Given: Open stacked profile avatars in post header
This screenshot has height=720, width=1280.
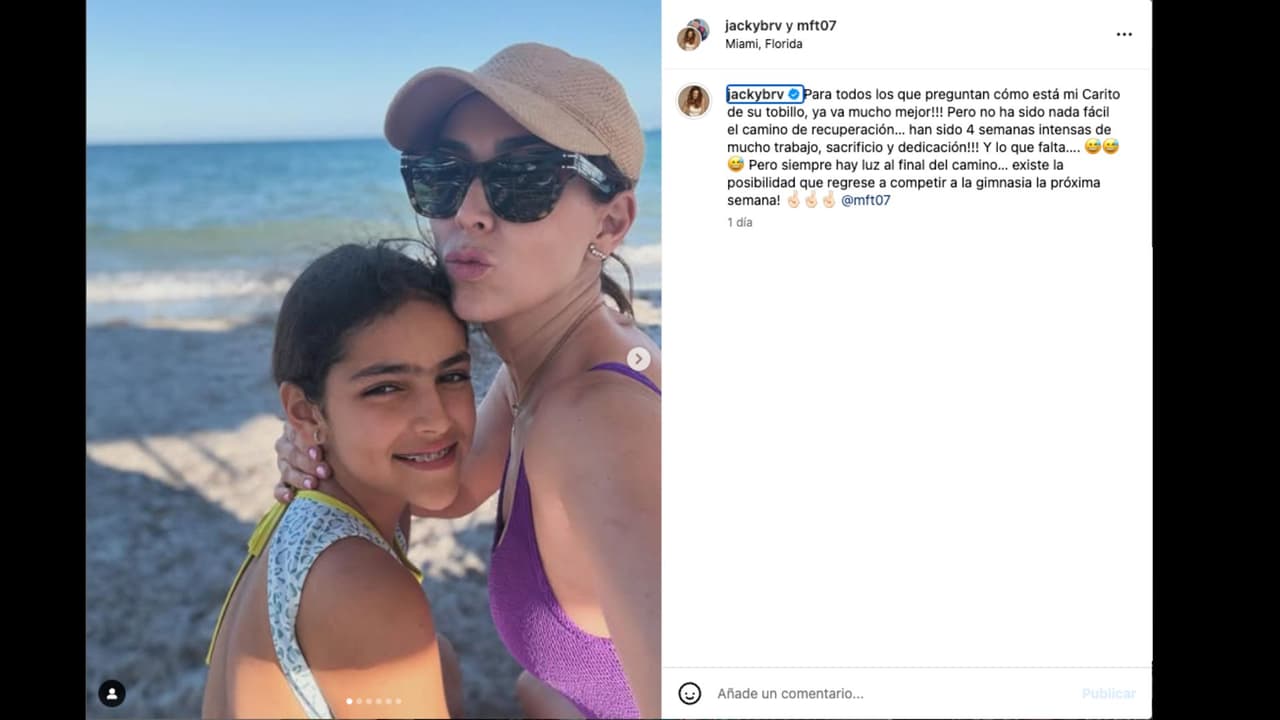Looking at the screenshot, I should (x=692, y=34).
